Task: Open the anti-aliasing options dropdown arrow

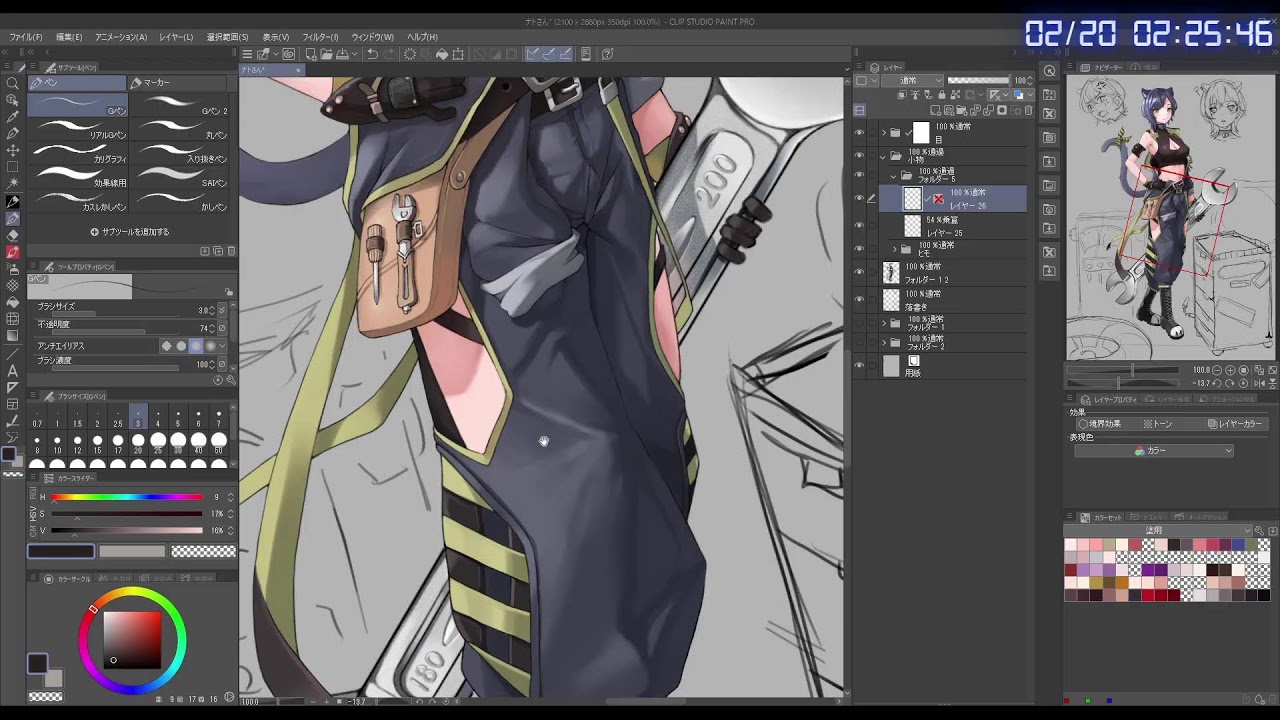Action: tap(220, 346)
